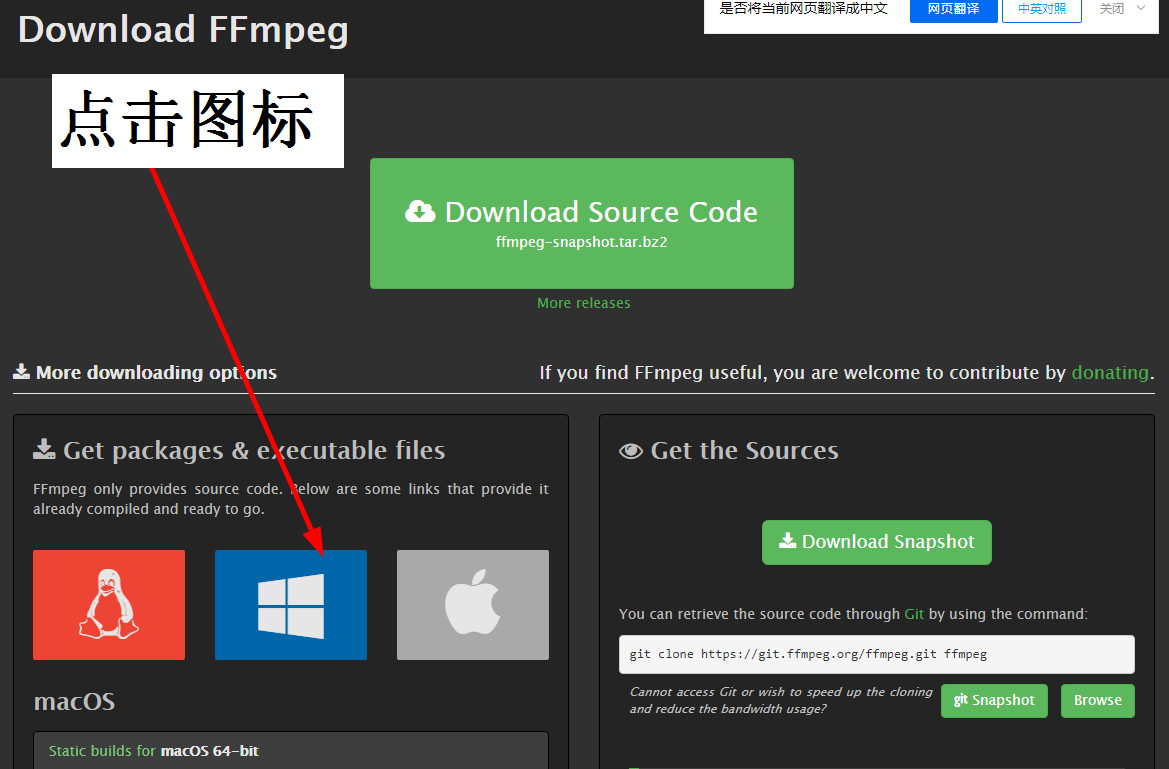Image resolution: width=1169 pixels, height=769 pixels.
Task: Expand the translation bar dropdown chevron
Action: (1141, 8)
